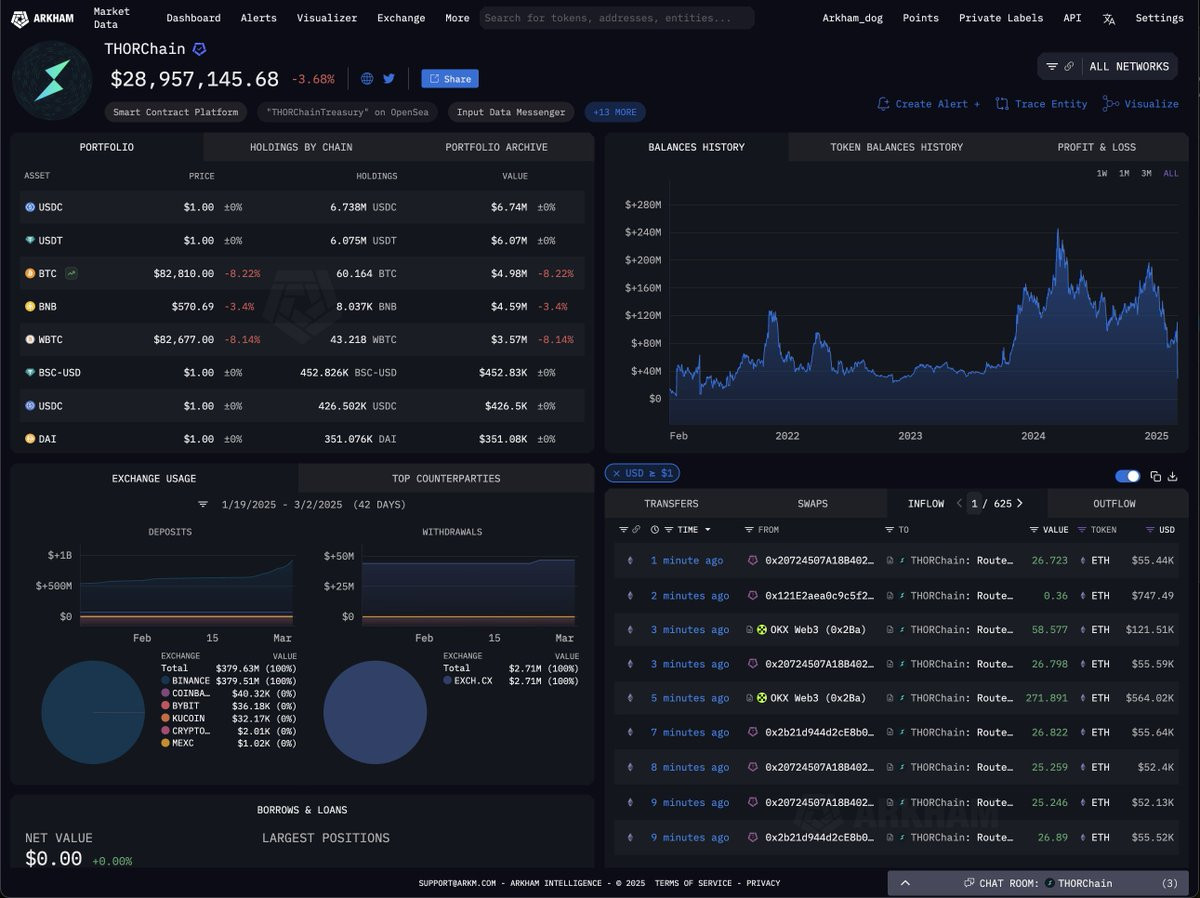Click the search tokens and addresses field
The width and height of the screenshot is (1200, 898).
coord(617,18)
